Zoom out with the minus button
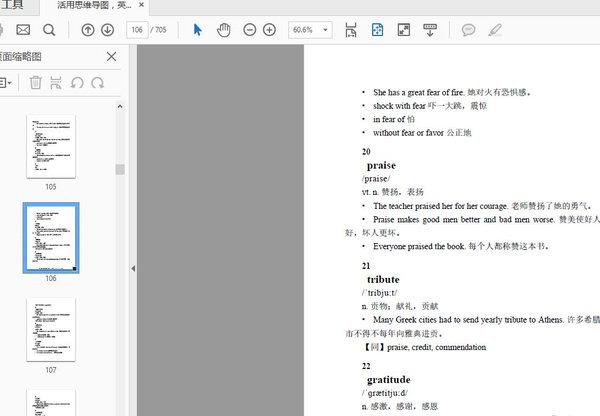 point(249,30)
